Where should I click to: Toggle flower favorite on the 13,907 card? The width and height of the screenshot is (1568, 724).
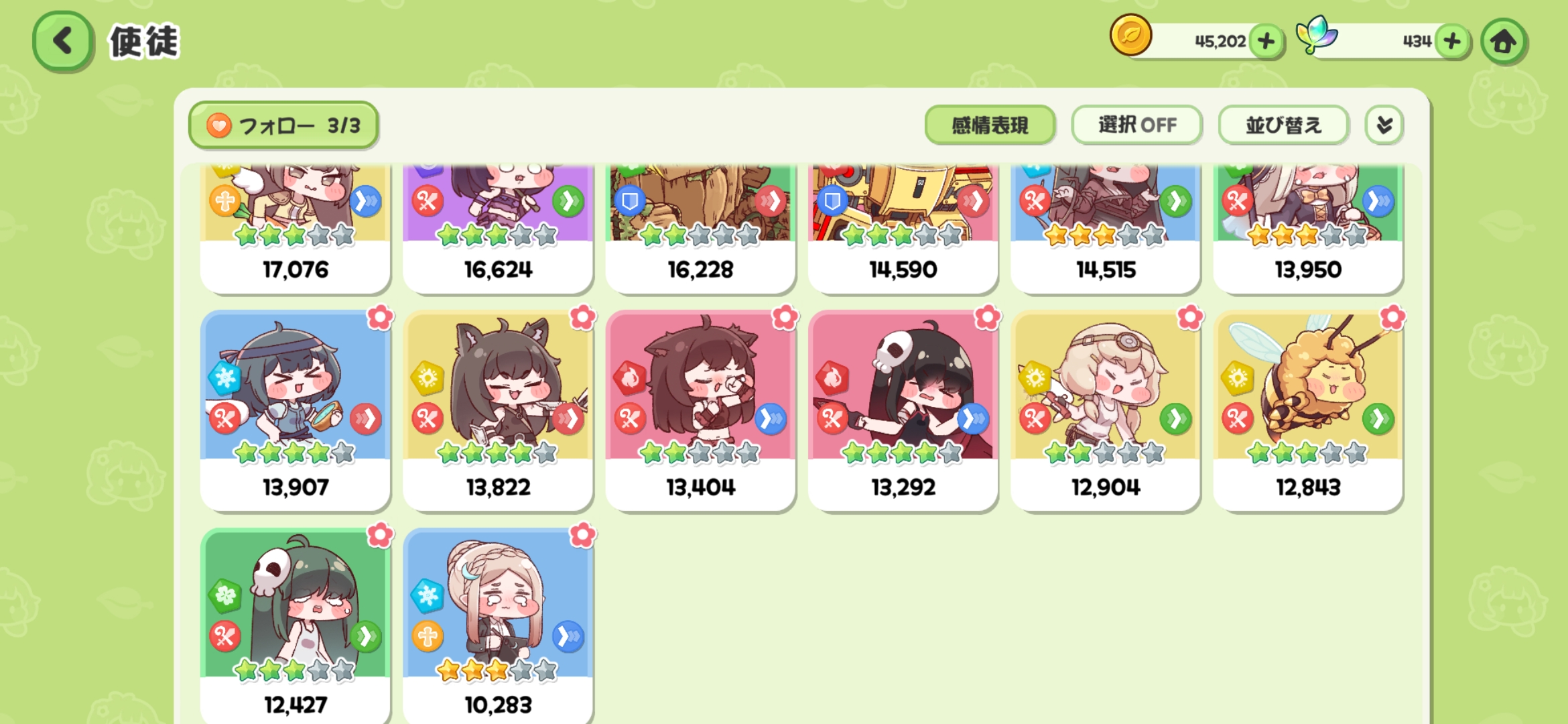point(380,317)
